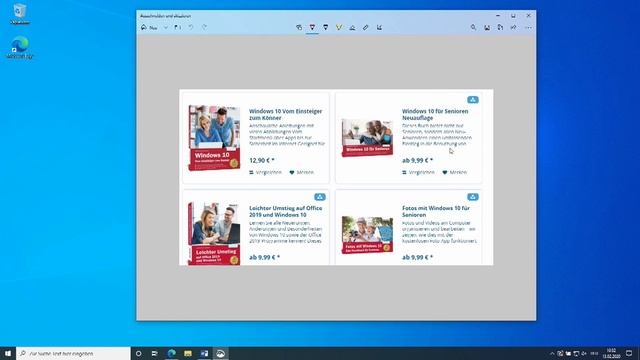Select the Papierkorb desktop icon
The height and width of the screenshot is (360, 640).
[20, 14]
